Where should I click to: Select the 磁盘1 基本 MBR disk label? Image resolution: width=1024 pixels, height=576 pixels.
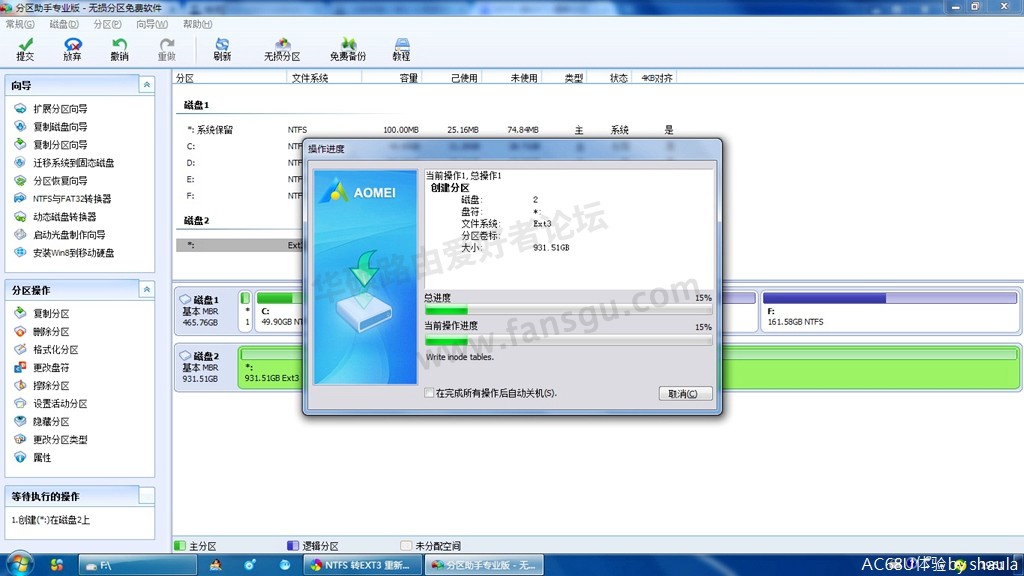pos(205,311)
